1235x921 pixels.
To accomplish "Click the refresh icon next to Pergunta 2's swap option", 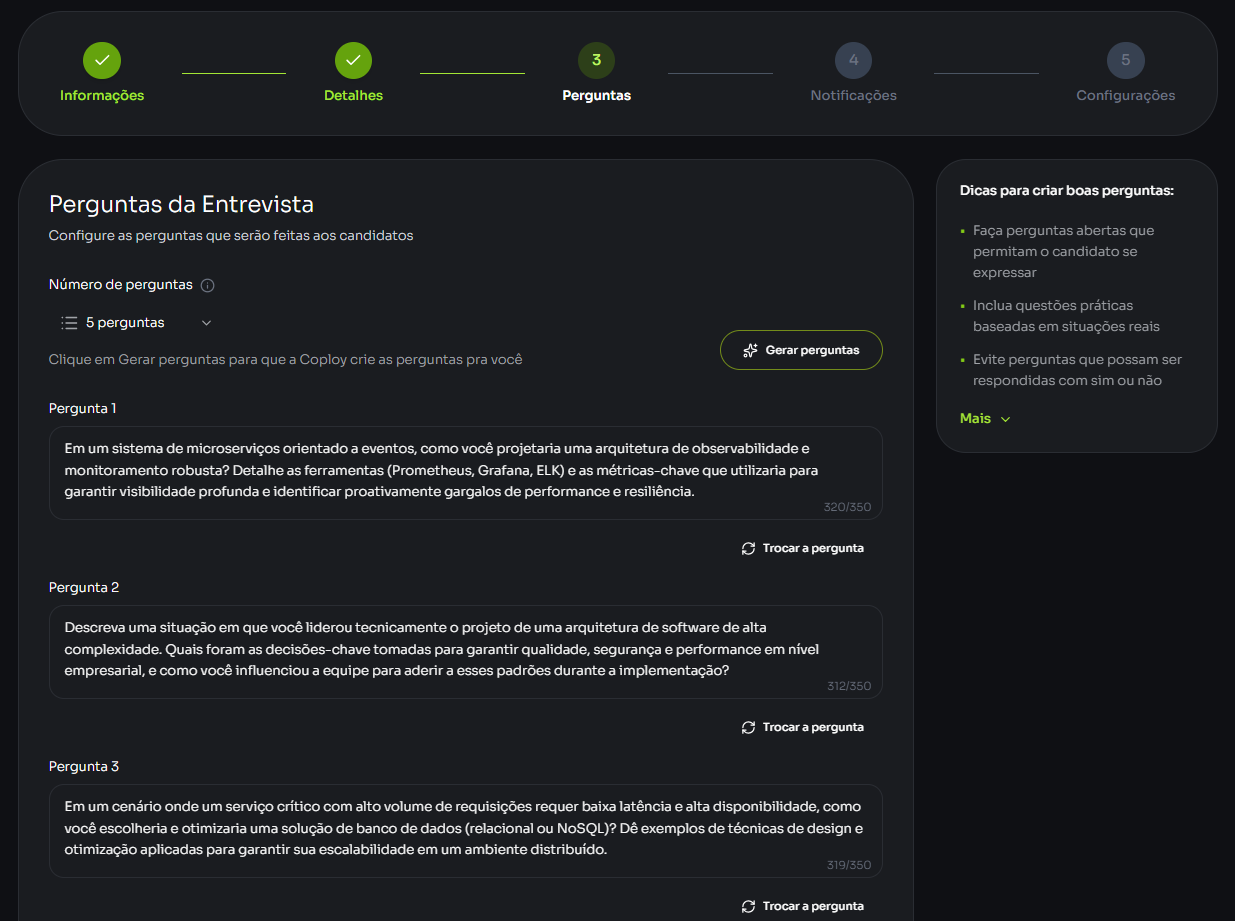I will coord(747,726).
